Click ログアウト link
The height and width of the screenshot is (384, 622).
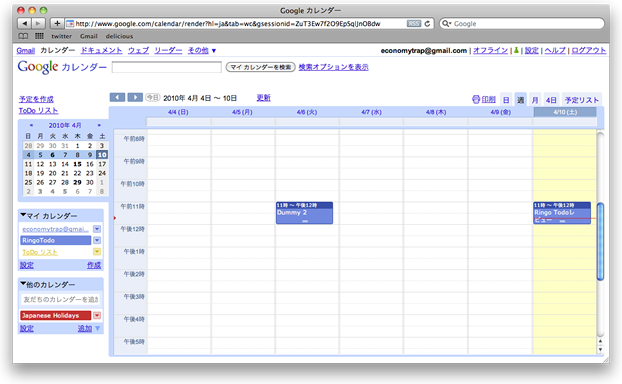(589, 50)
